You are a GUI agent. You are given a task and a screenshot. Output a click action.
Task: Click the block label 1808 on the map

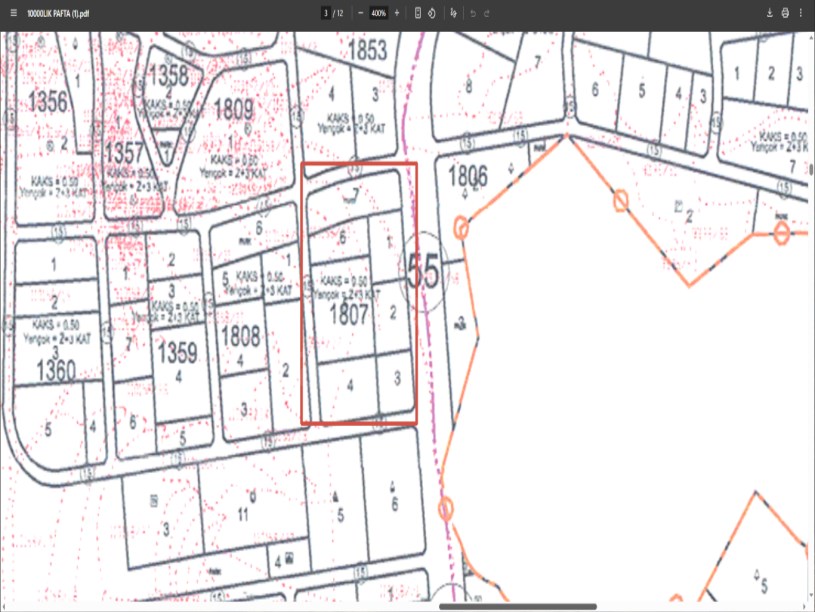click(240, 335)
